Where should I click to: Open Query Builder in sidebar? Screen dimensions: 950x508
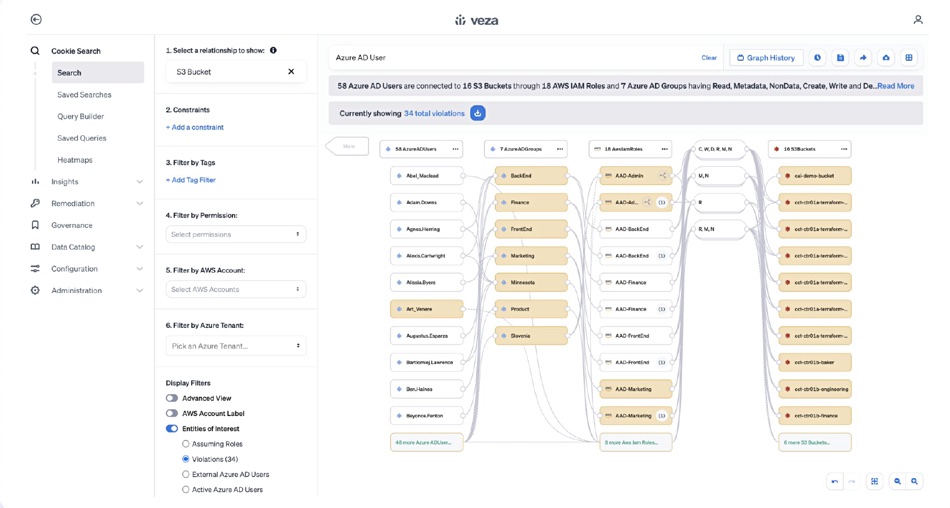81,116
